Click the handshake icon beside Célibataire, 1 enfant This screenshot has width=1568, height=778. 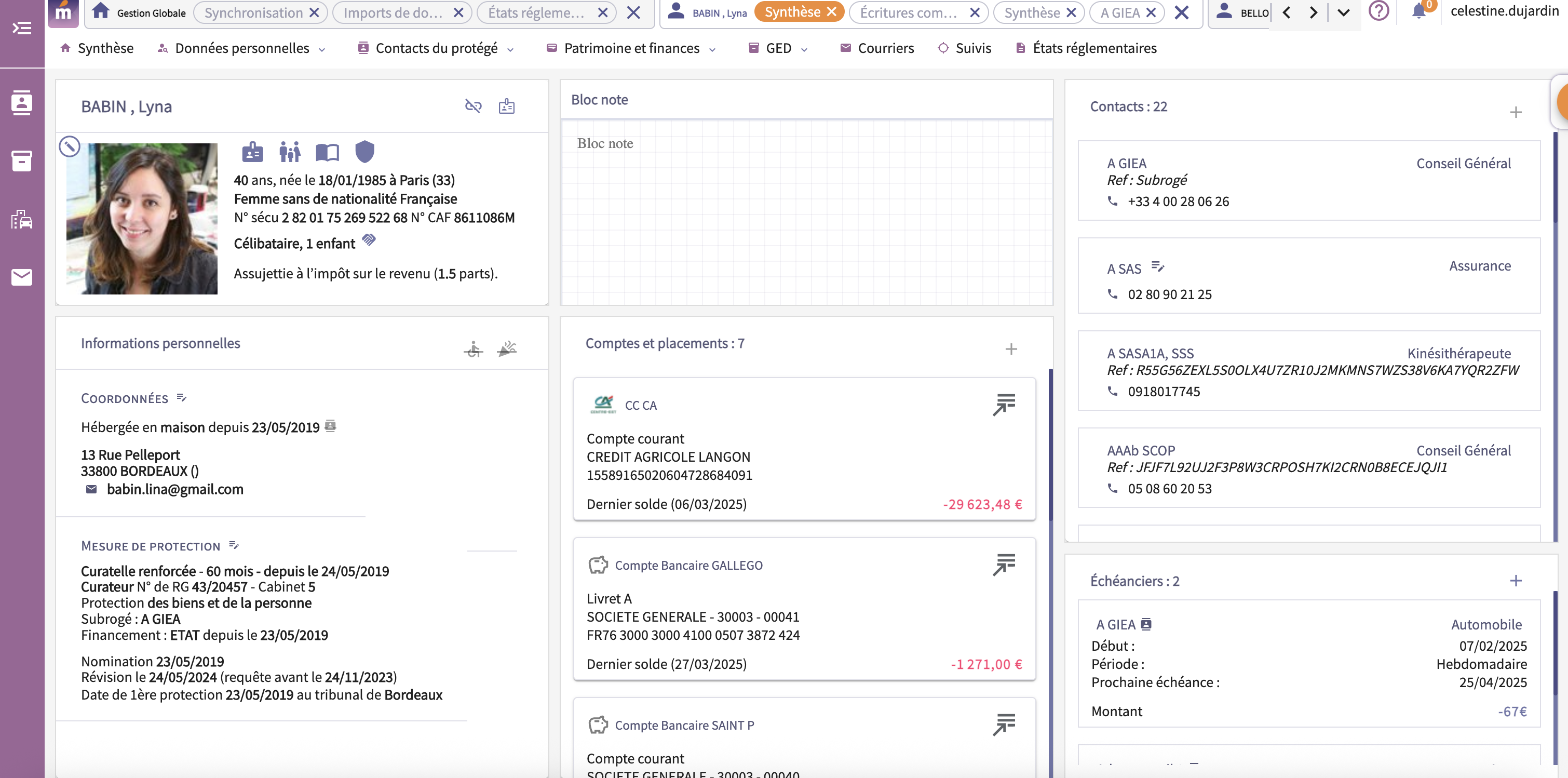click(x=369, y=240)
